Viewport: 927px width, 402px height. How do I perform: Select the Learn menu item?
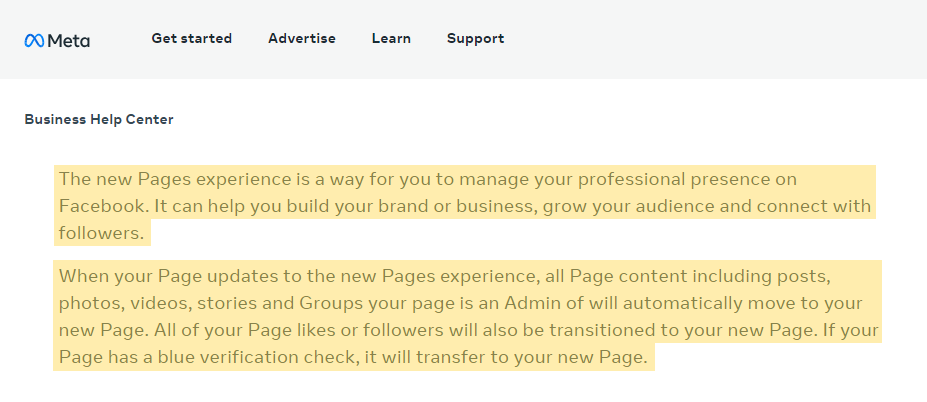tap(391, 38)
